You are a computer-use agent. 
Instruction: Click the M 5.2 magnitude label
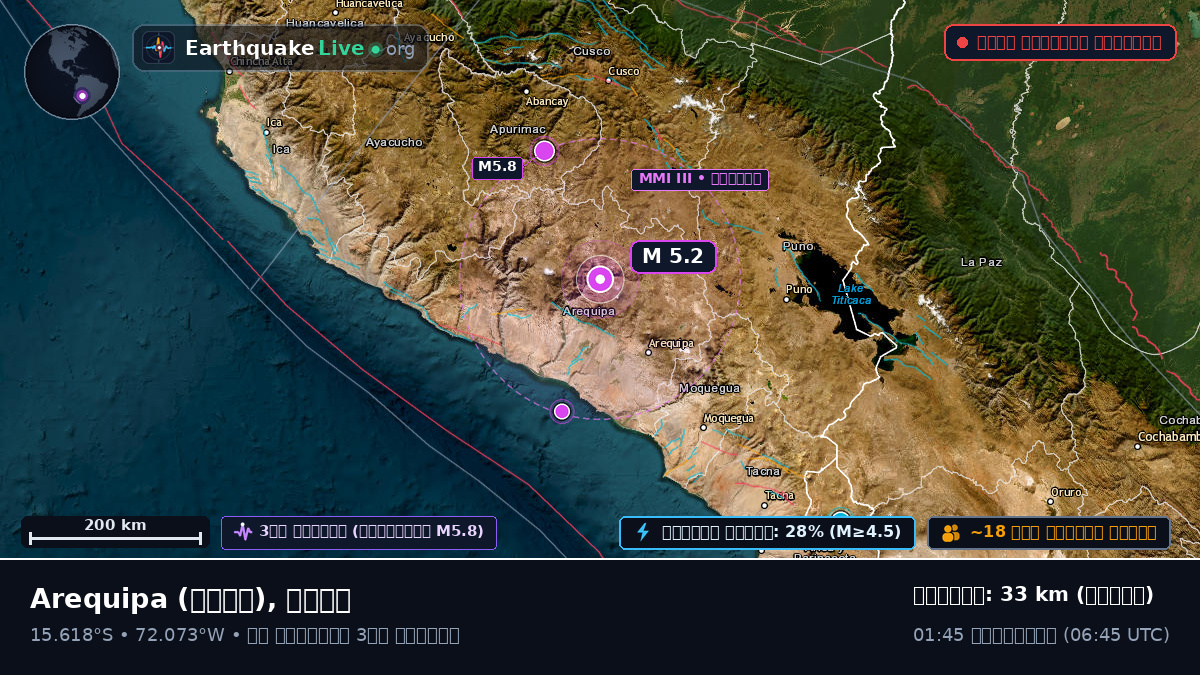673,257
